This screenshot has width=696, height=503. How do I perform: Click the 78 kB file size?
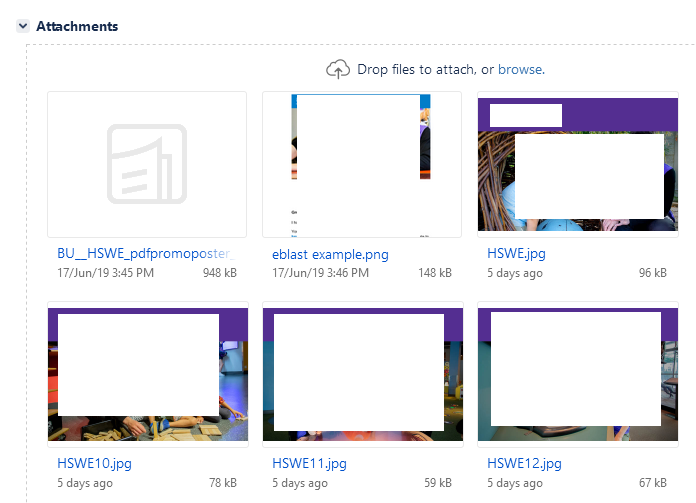223,483
